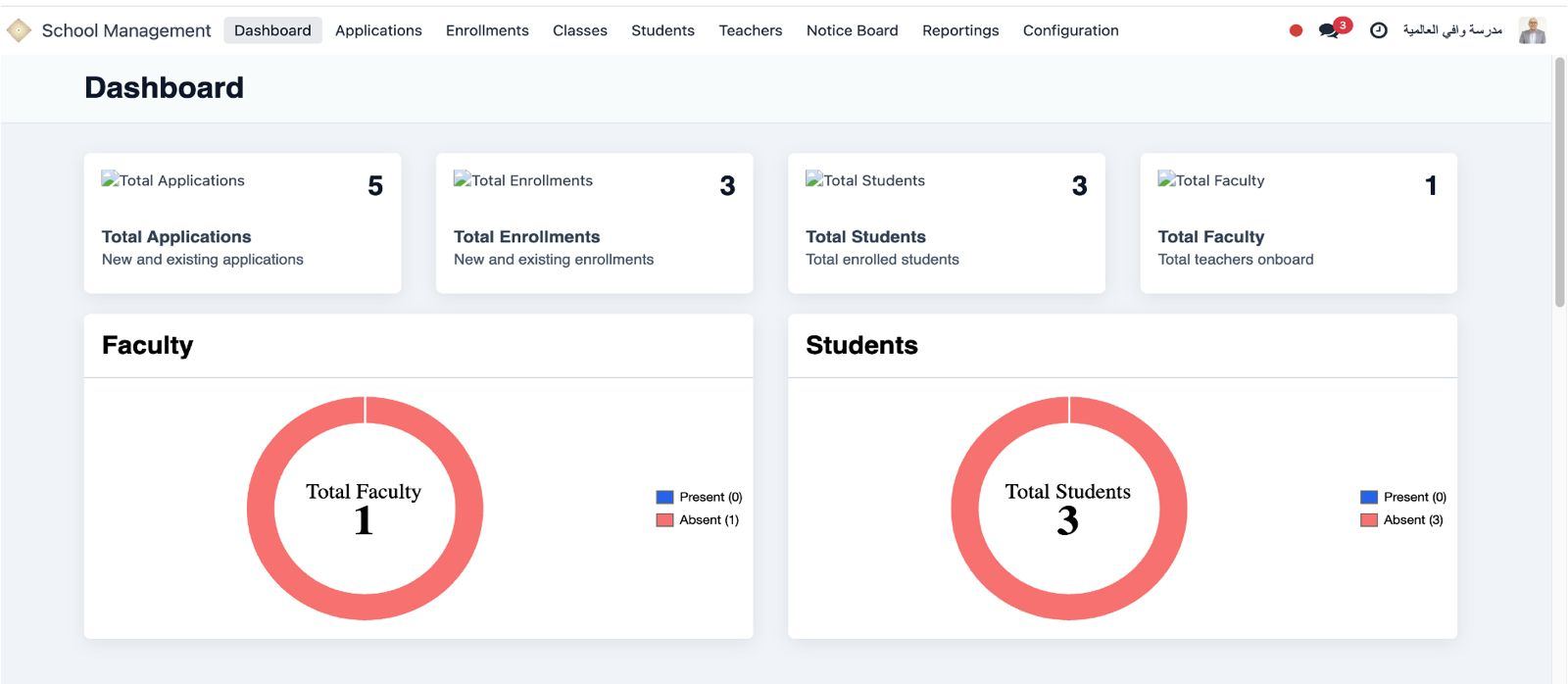Click the page vertical scrollbar
1568x684 pixels.
[x=1559, y=182]
